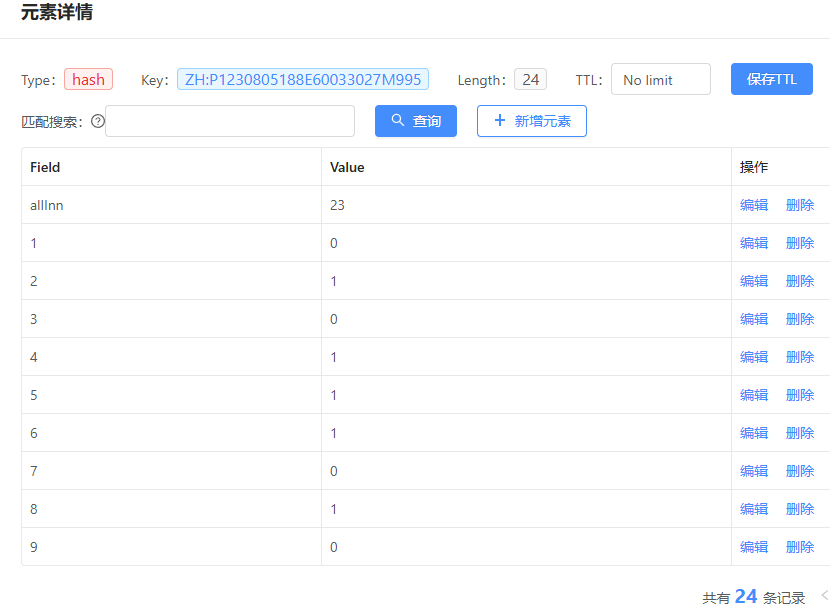Delete the row with field 6
830x615 pixels.
point(800,433)
